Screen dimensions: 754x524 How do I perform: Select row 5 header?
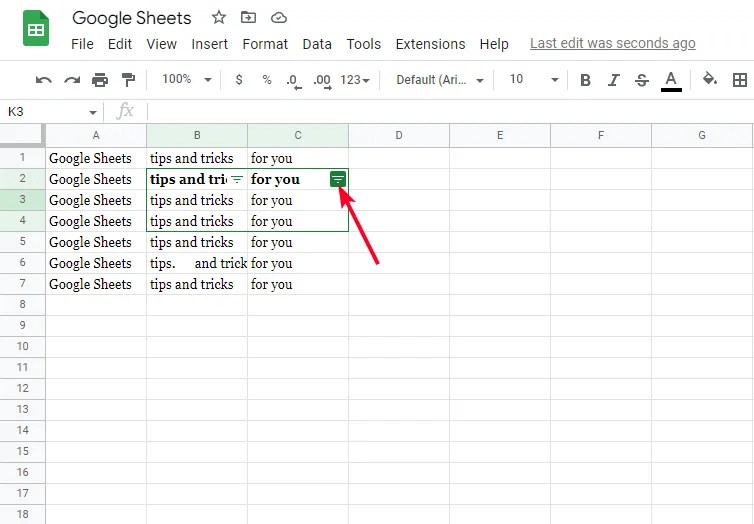point(23,242)
